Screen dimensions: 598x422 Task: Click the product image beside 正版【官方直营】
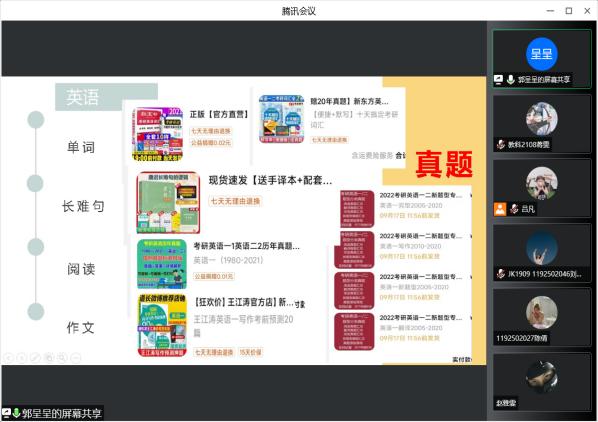pyautogui.click(x=158, y=134)
